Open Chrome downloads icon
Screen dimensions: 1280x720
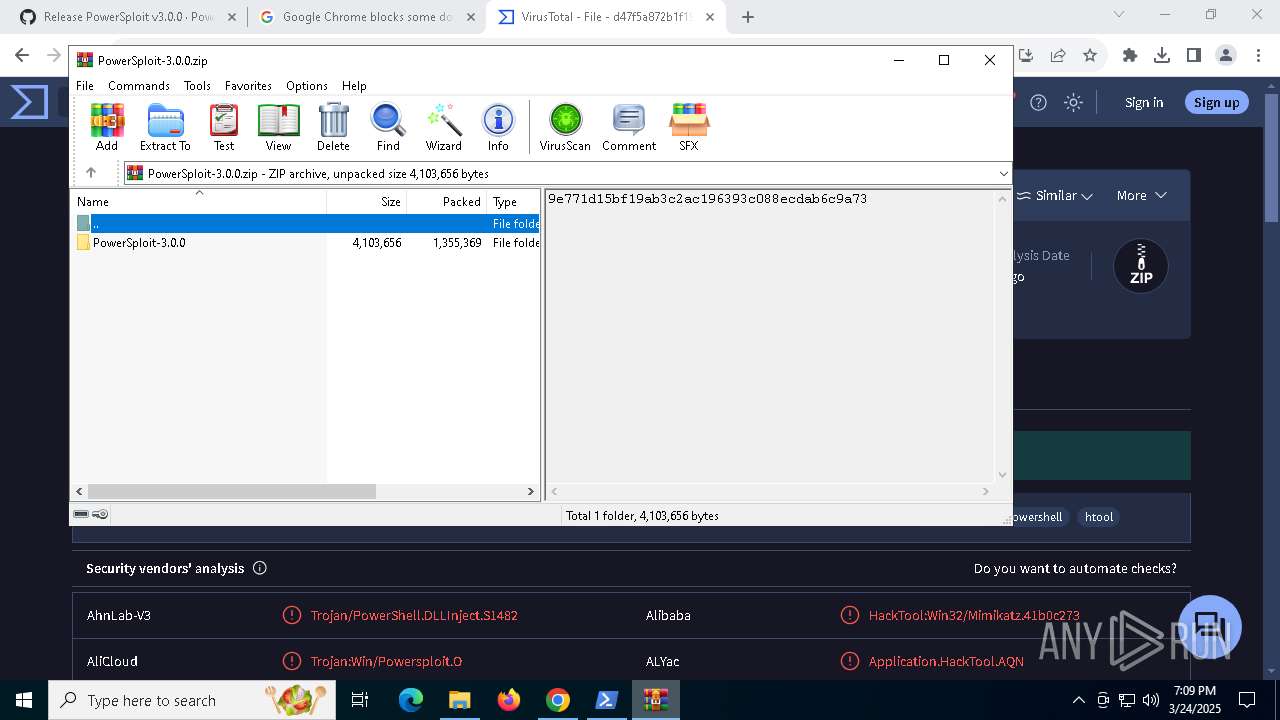pyautogui.click(x=1162, y=56)
